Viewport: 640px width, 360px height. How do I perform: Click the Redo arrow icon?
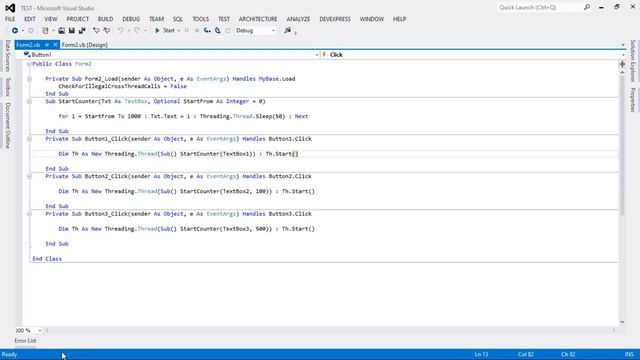pyautogui.click(x=137, y=31)
